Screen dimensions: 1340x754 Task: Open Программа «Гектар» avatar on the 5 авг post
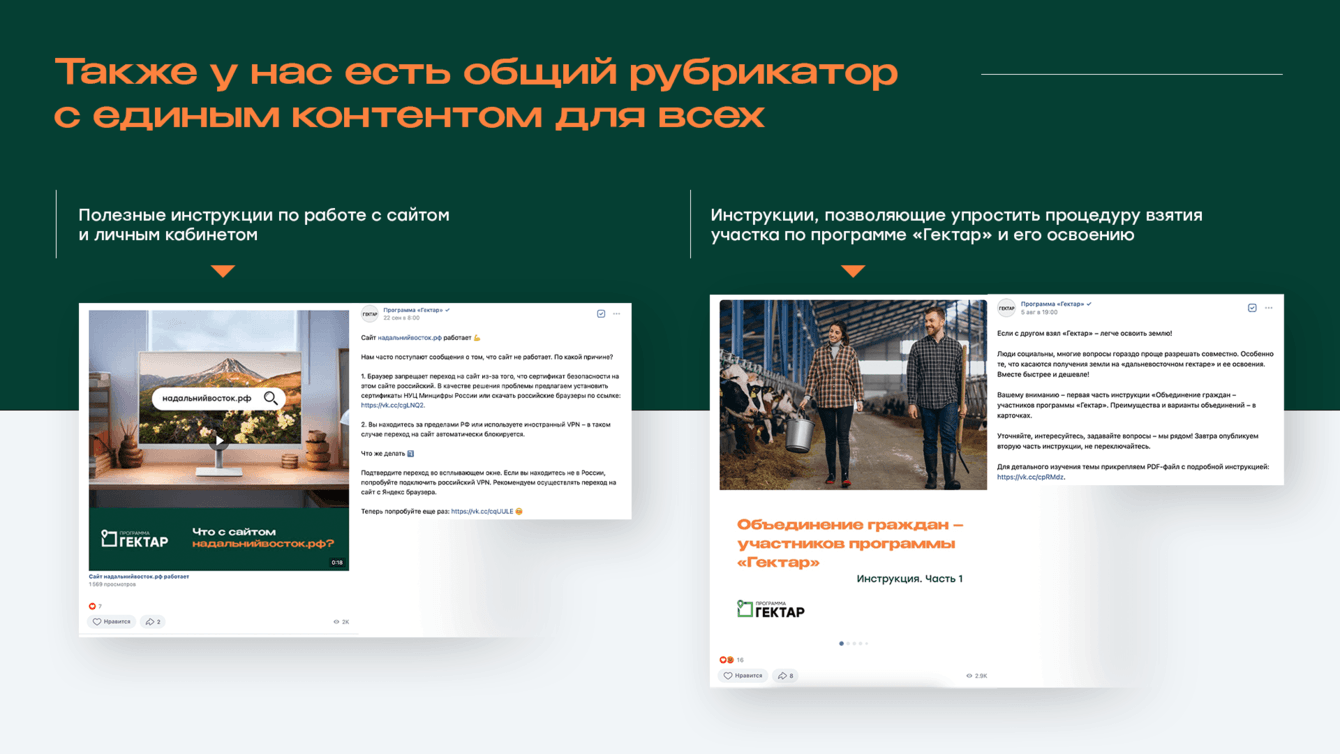pos(1006,308)
